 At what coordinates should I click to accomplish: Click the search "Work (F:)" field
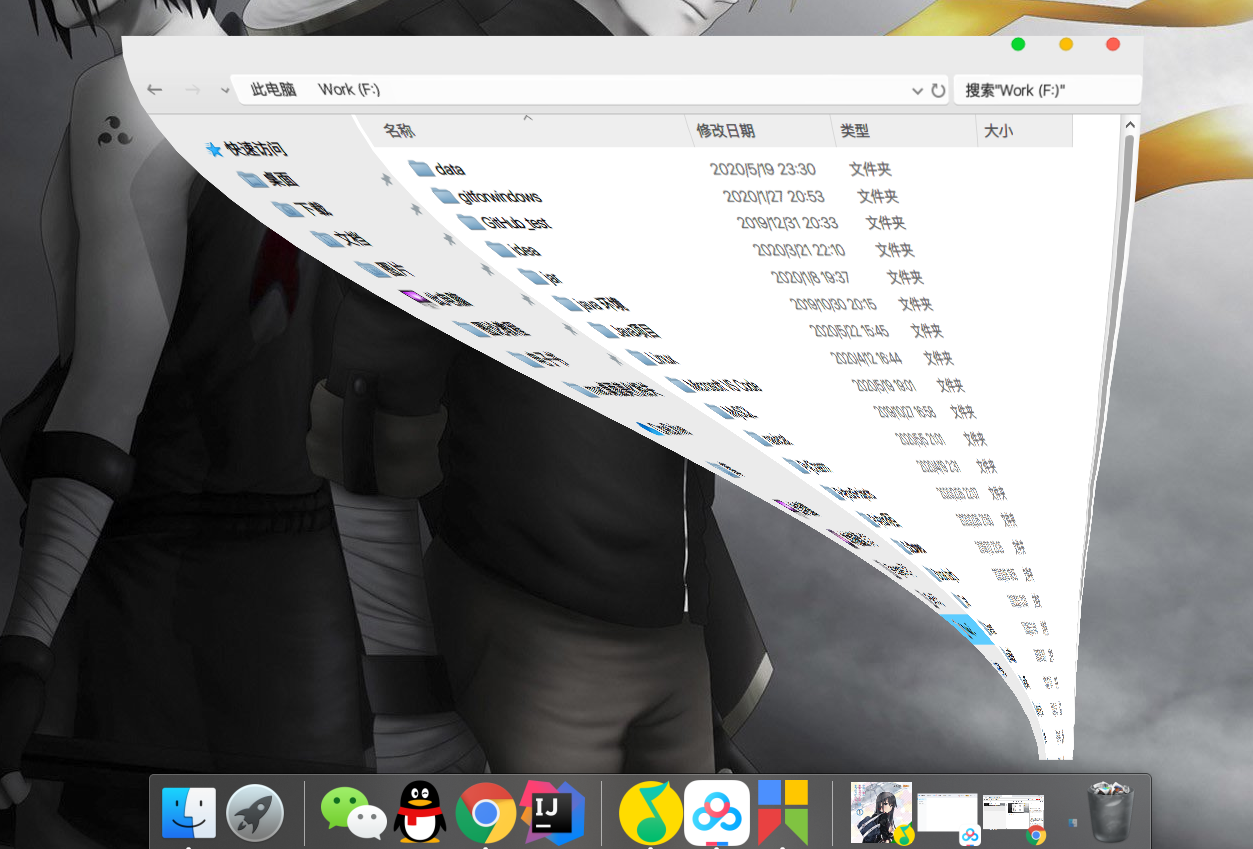point(1047,90)
